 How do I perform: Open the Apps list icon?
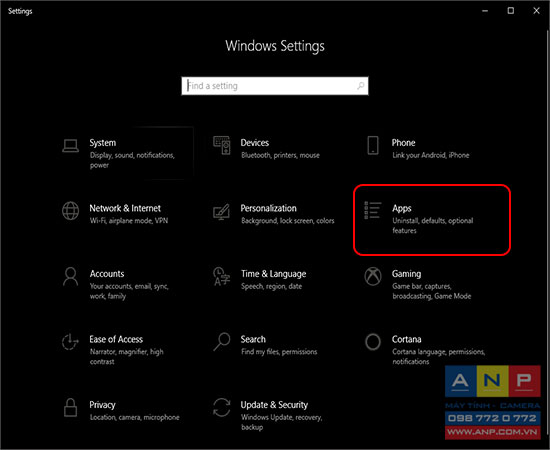(x=373, y=210)
